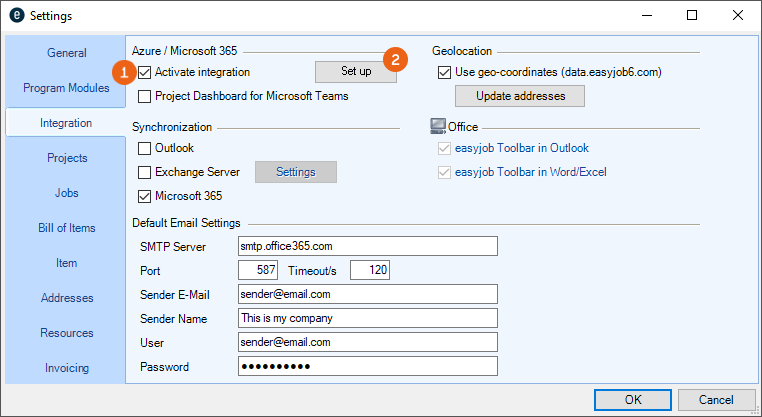Click the Office monitor icon
This screenshot has width=762, height=417.
[437, 126]
